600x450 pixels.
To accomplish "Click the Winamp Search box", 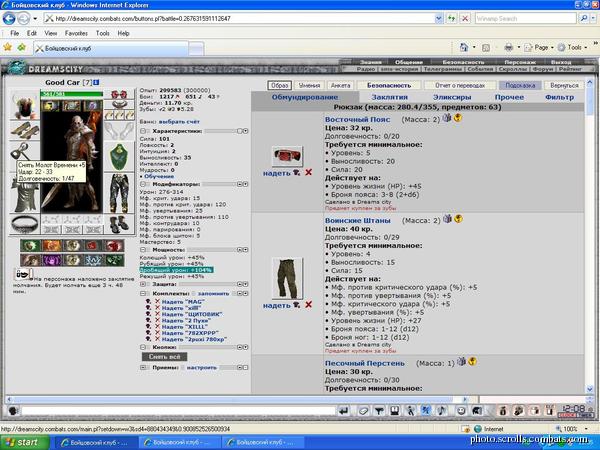I will point(525,18).
